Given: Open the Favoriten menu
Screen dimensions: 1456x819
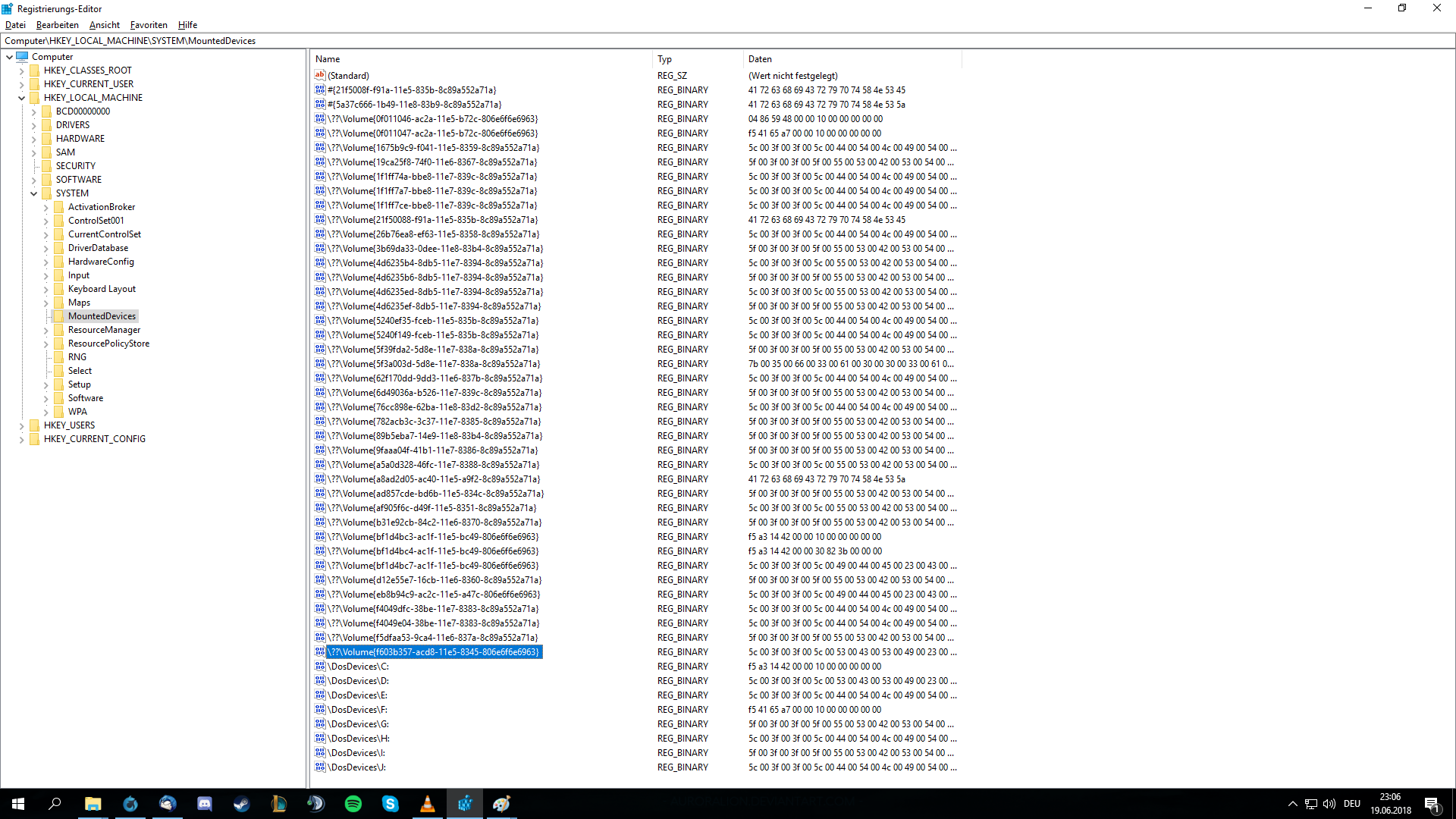Looking at the screenshot, I should (x=149, y=25).
